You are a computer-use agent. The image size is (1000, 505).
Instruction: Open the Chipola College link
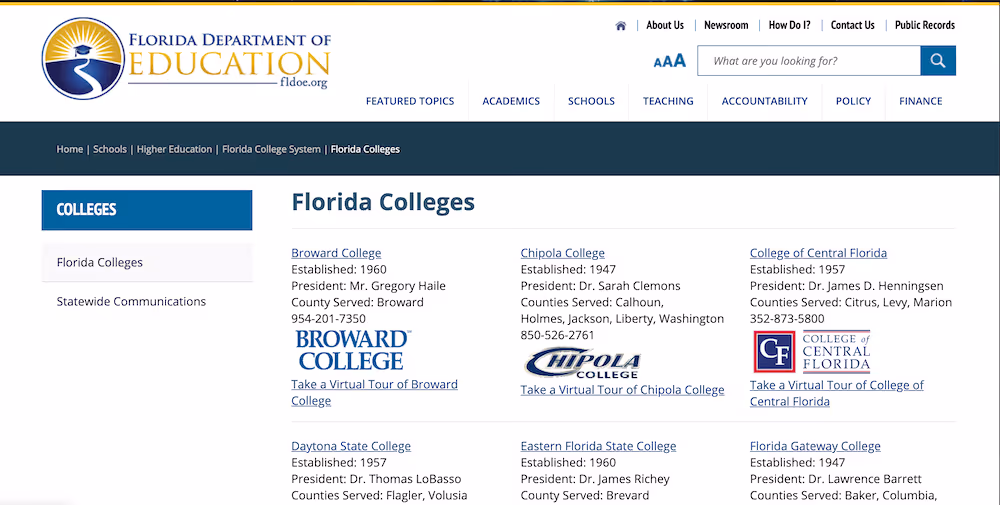[x=562, y=252]
